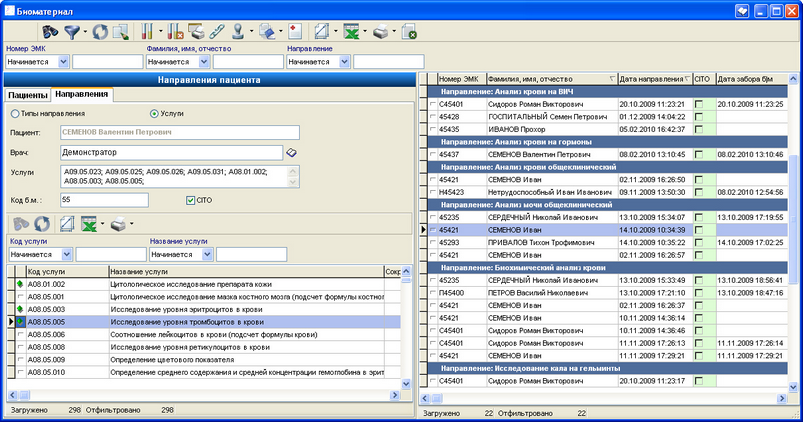The height and width of the screenshot is (422, 803).
Task: Click the documents with blue folder icon
Action: 267,32
